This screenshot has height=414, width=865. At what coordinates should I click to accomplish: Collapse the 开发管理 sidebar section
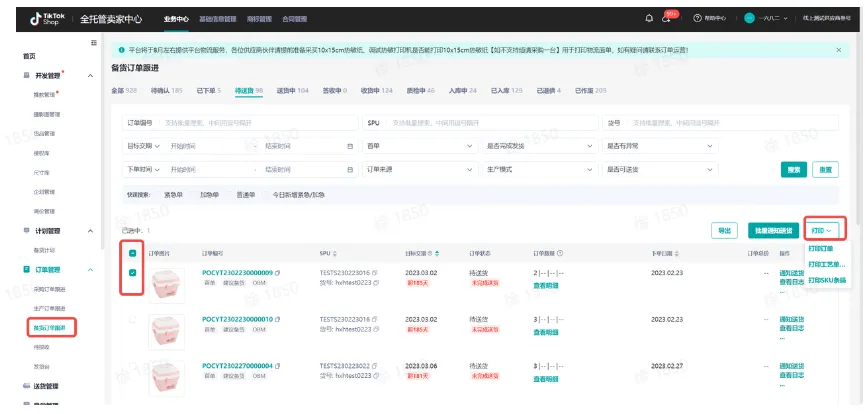(90, 76)
